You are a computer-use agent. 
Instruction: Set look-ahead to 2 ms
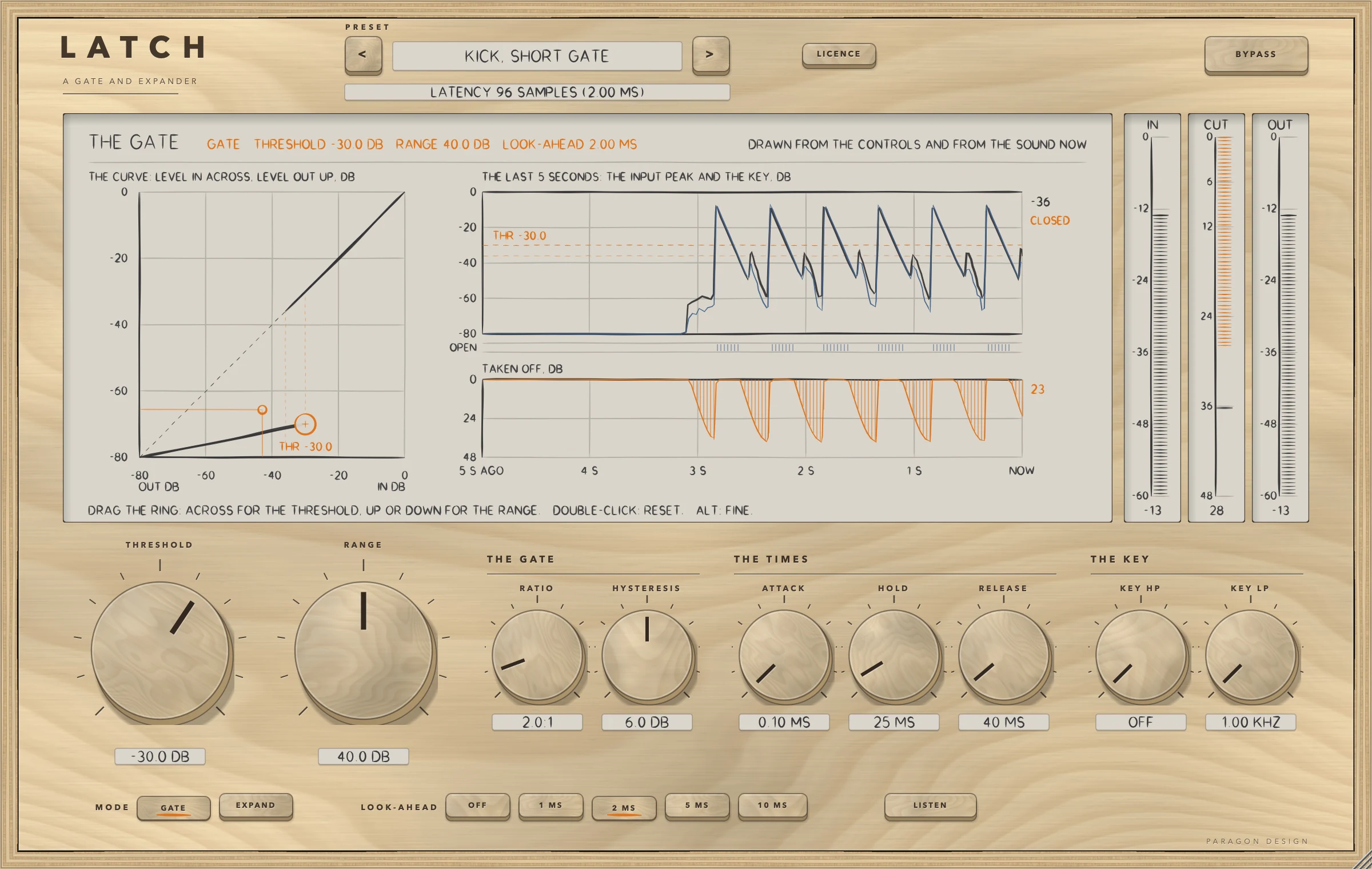pos(624,808)
